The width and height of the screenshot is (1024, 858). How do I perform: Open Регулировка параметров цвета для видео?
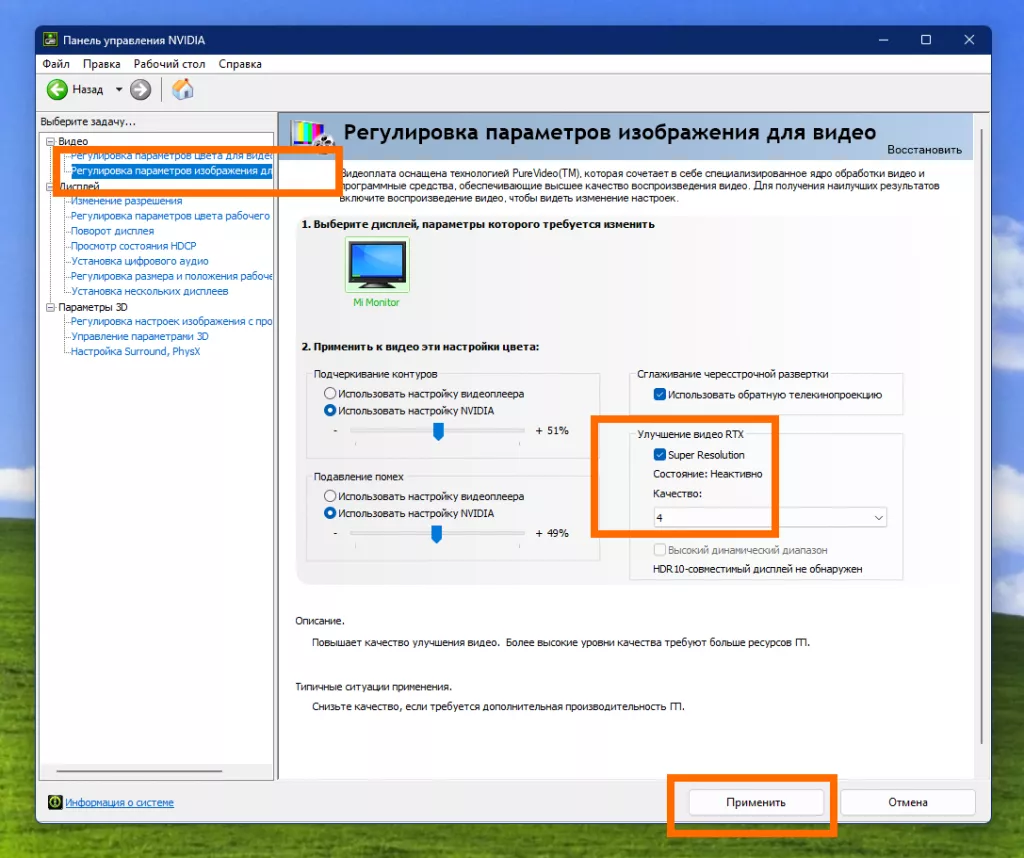[171, 155]
